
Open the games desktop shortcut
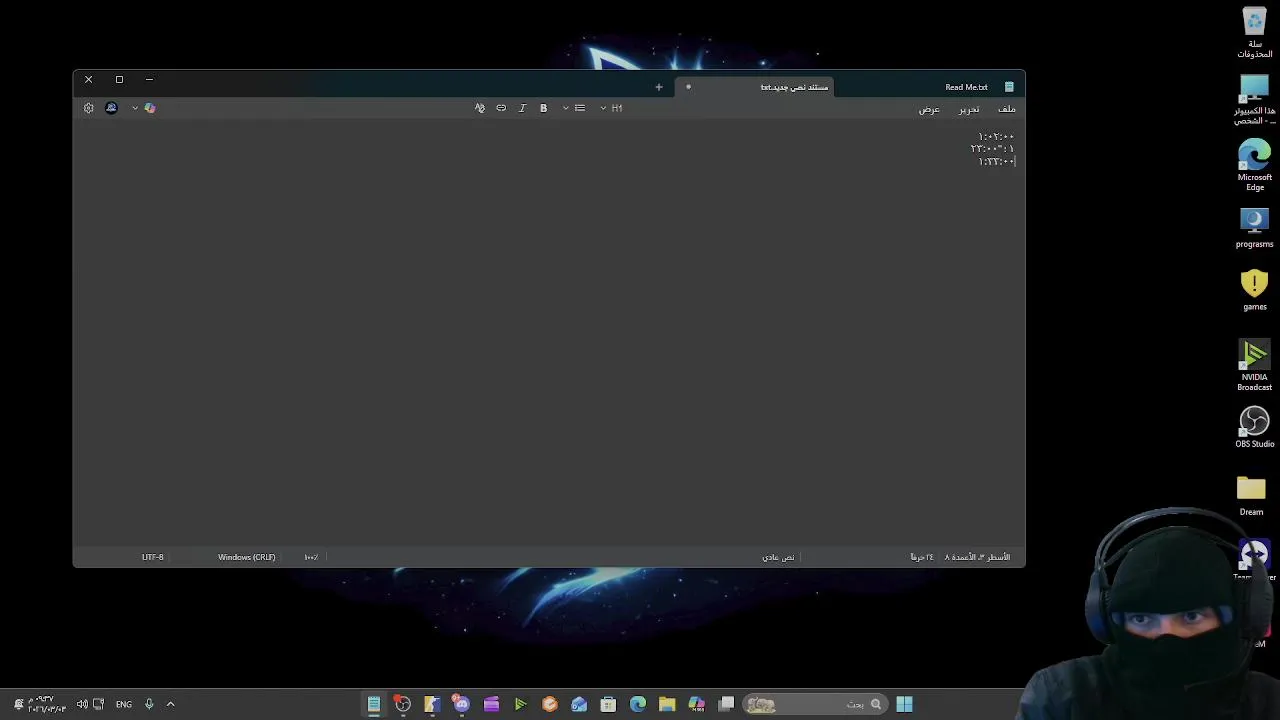coord(1255,291)
